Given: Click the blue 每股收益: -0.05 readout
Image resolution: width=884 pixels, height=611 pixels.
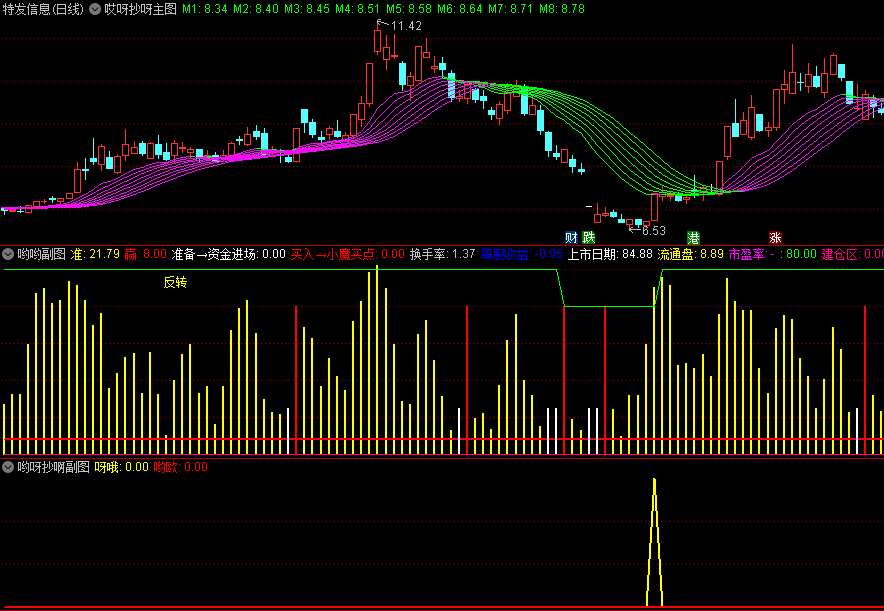Looking at the screenshot, I should point(521,254).
